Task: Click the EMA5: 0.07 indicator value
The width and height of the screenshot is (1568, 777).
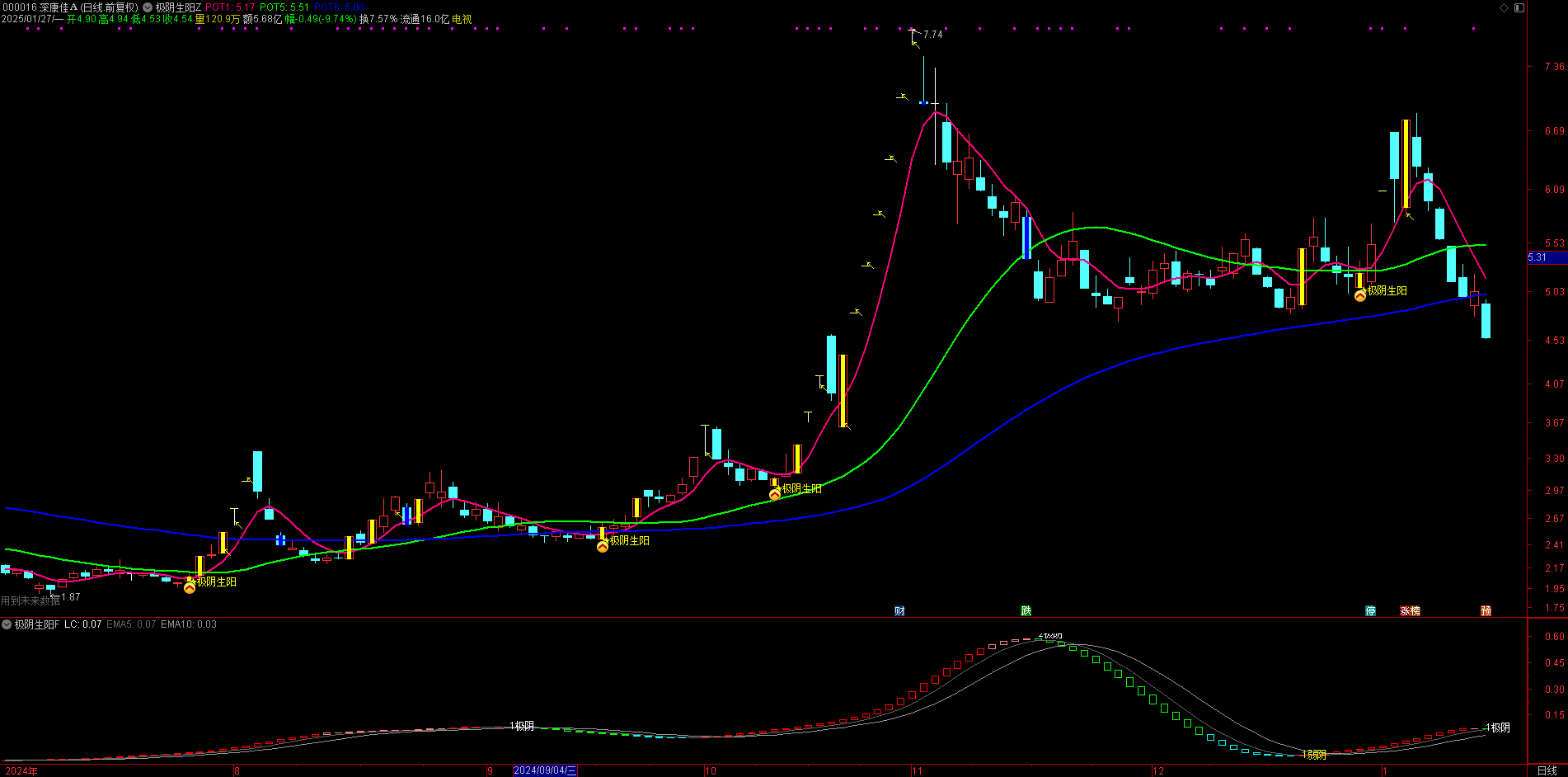Action: tap(131, 624)
